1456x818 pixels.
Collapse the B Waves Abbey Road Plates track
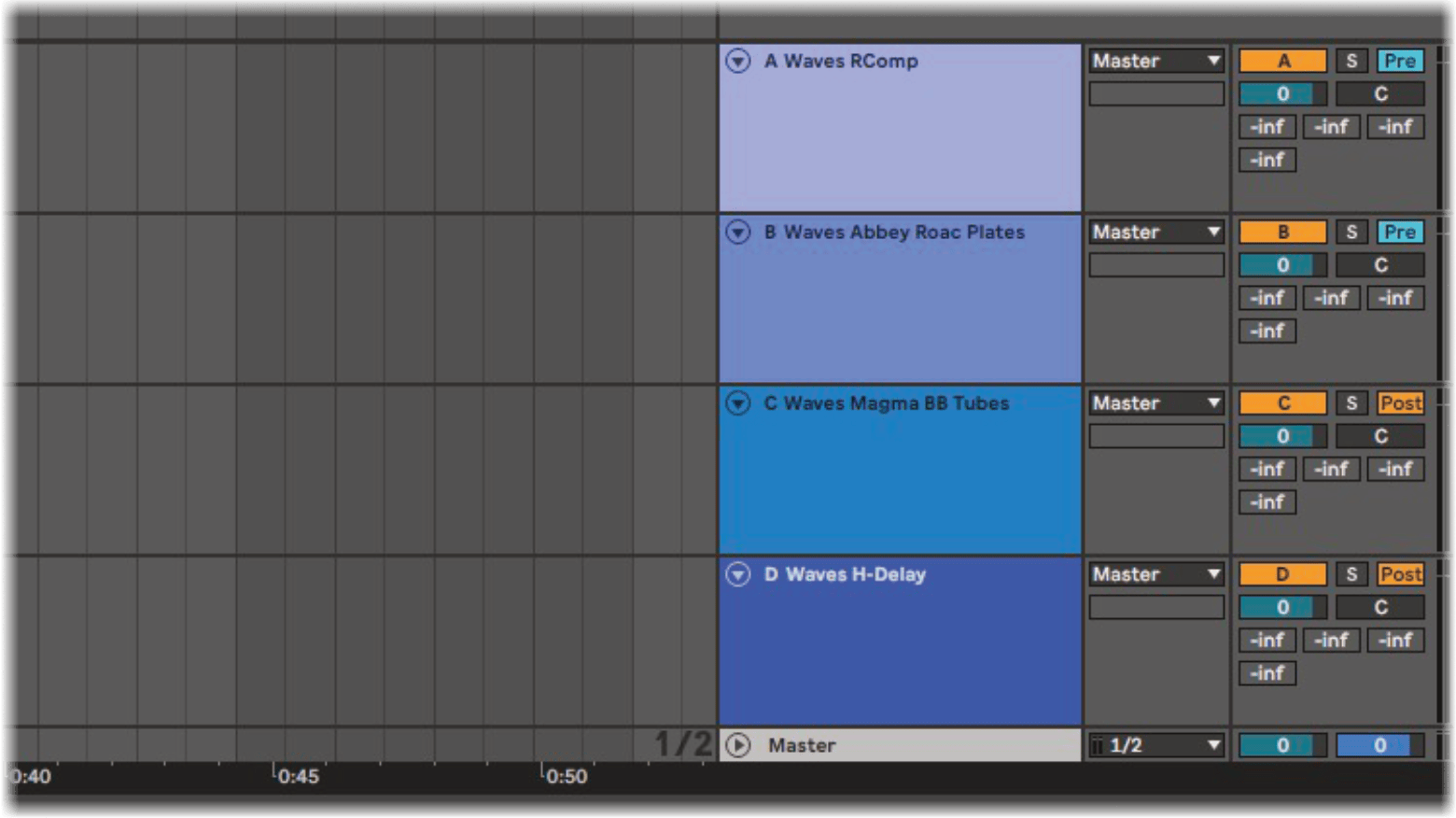coord(738,232)
